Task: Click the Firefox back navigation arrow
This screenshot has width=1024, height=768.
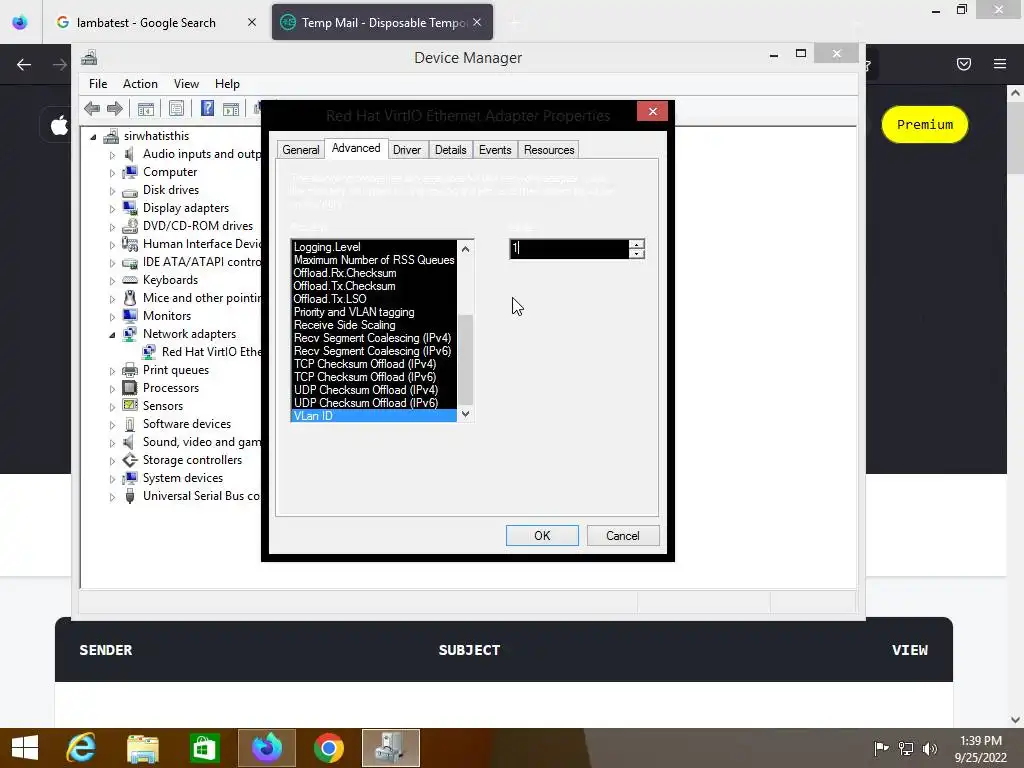Action: coord(24,64)
